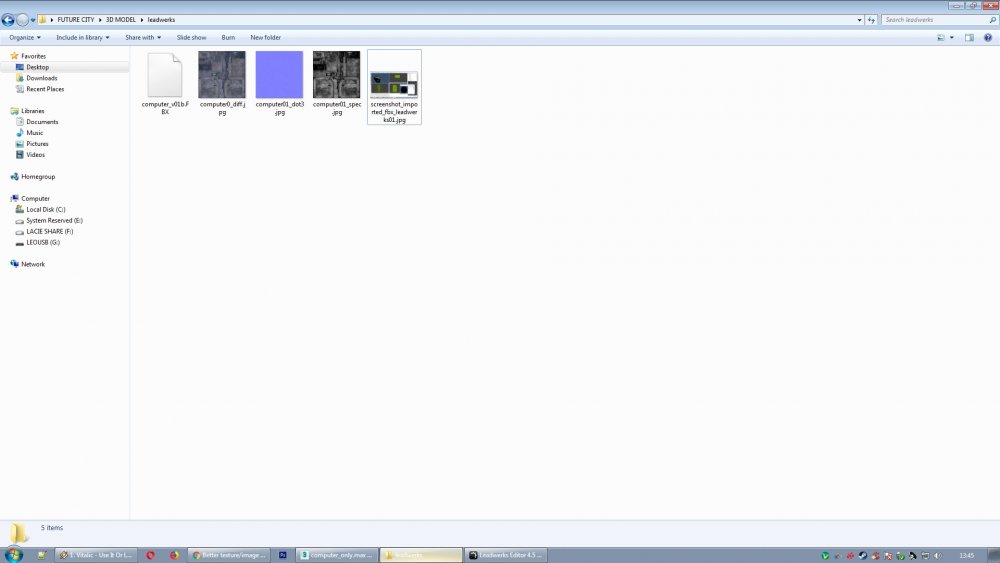Open System Reserved (E:) drive

pos(54,221)
